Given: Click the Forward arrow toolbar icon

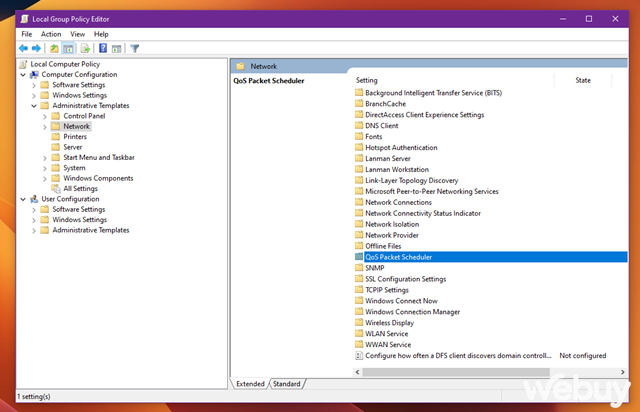Looking at the screenshot, I should pyautogui.click(x=37, y=48).
